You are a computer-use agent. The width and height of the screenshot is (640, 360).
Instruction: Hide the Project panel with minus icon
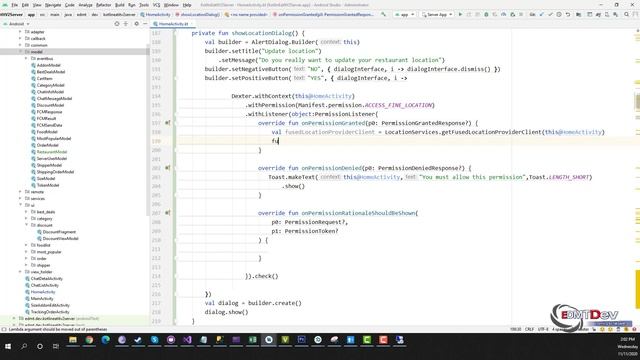(145, 24)
